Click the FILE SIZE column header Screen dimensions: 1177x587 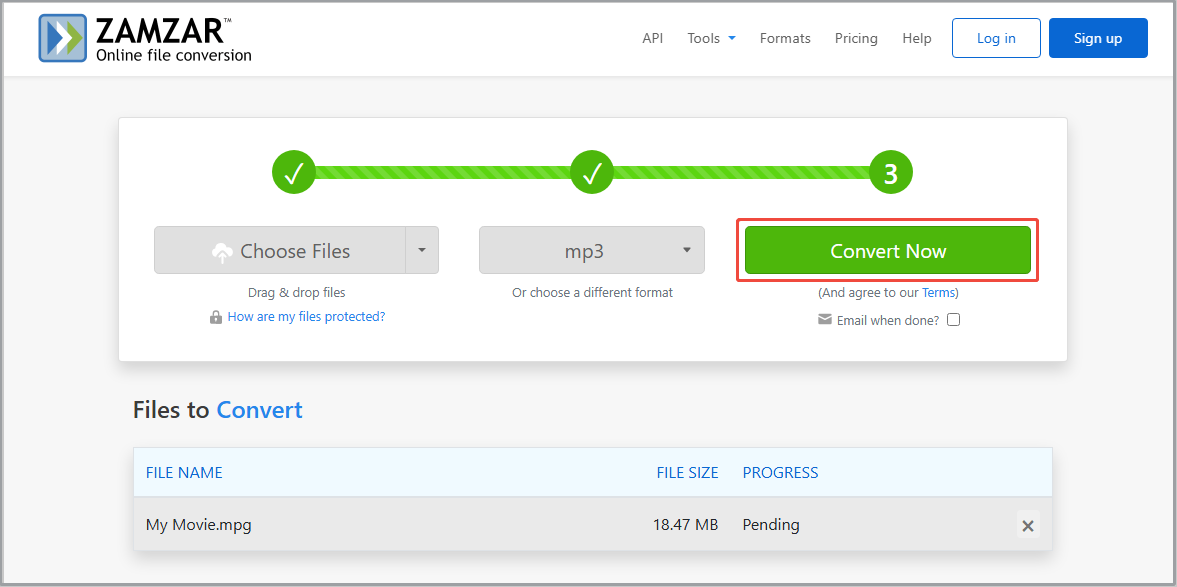click(x=688, y=473)
